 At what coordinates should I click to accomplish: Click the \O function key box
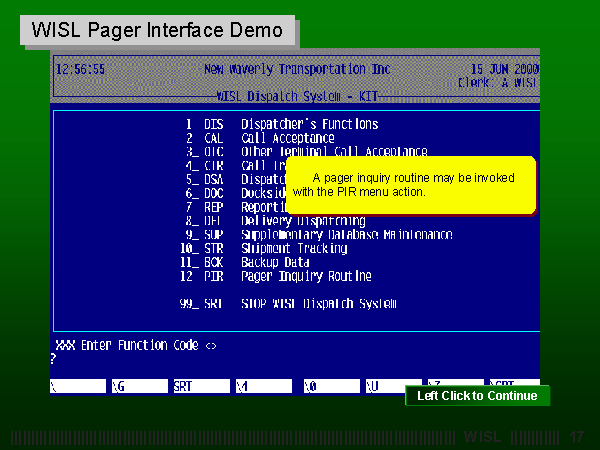(x=332, y=386)
